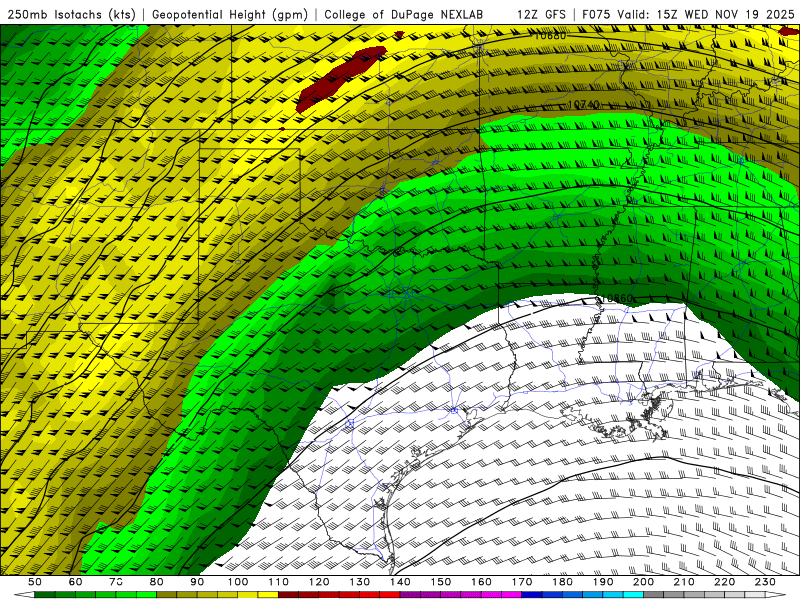This screenshot has height=600, width=800.
Task: Click the 160 label on the color scale
Action: [x=481, y=582]
